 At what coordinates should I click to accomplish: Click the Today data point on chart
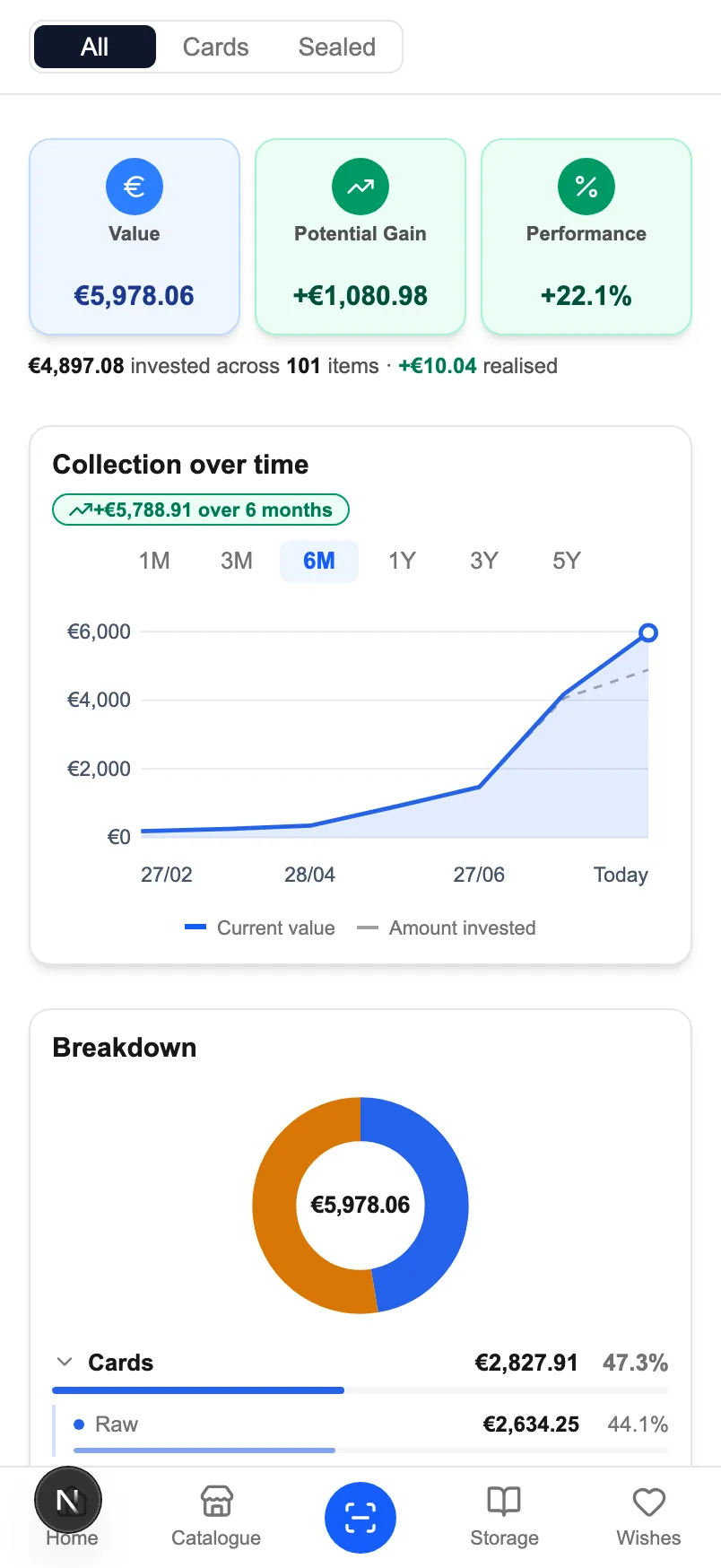(648, 633)
